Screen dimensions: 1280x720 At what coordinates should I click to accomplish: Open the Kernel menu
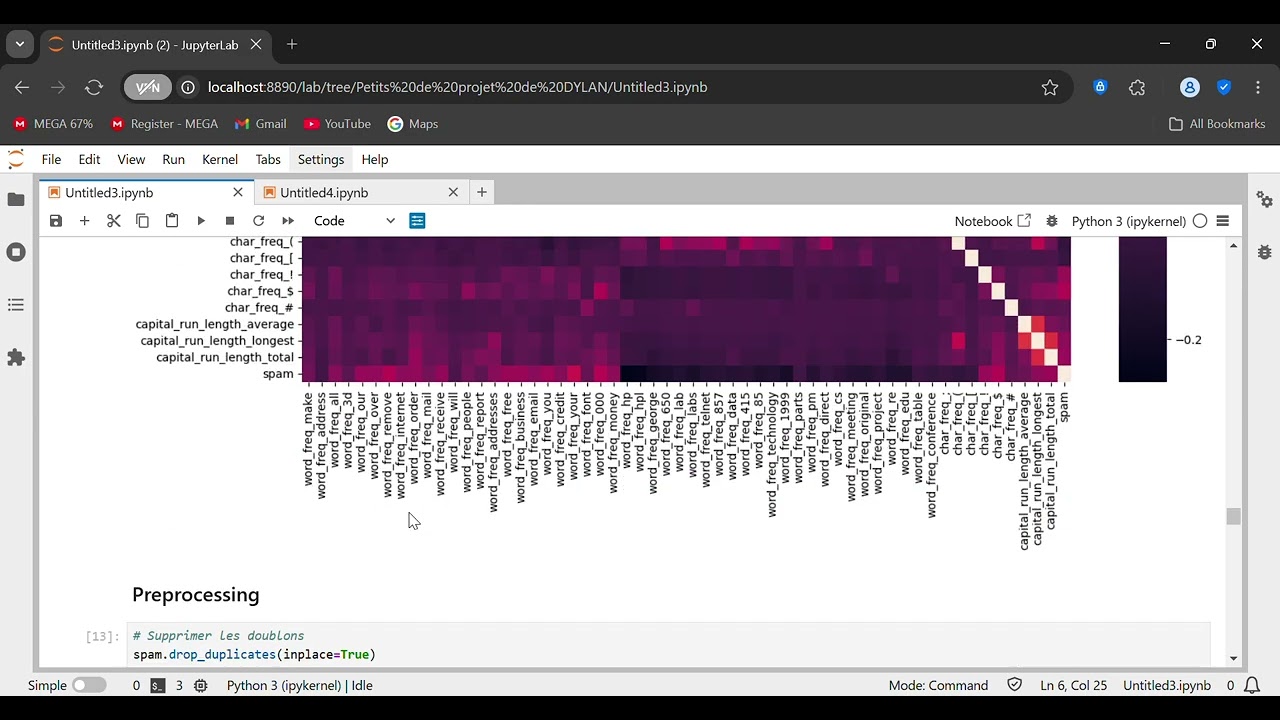pyautogui.click(x=220, y=159)
